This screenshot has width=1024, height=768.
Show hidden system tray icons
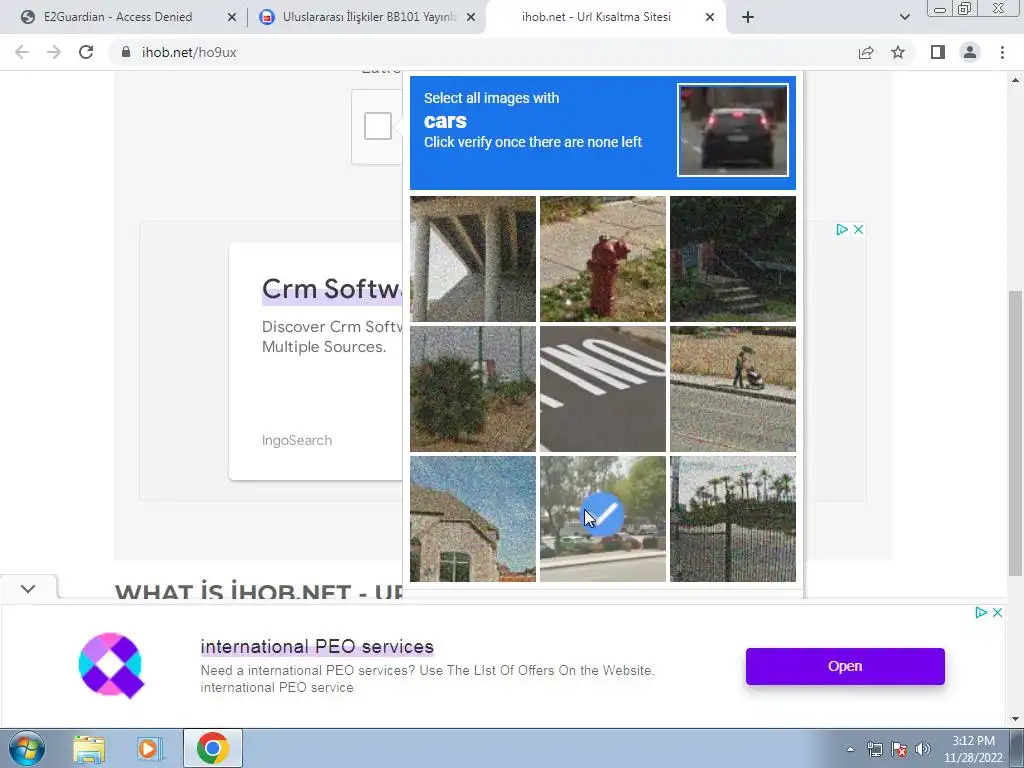pos(850,749)
